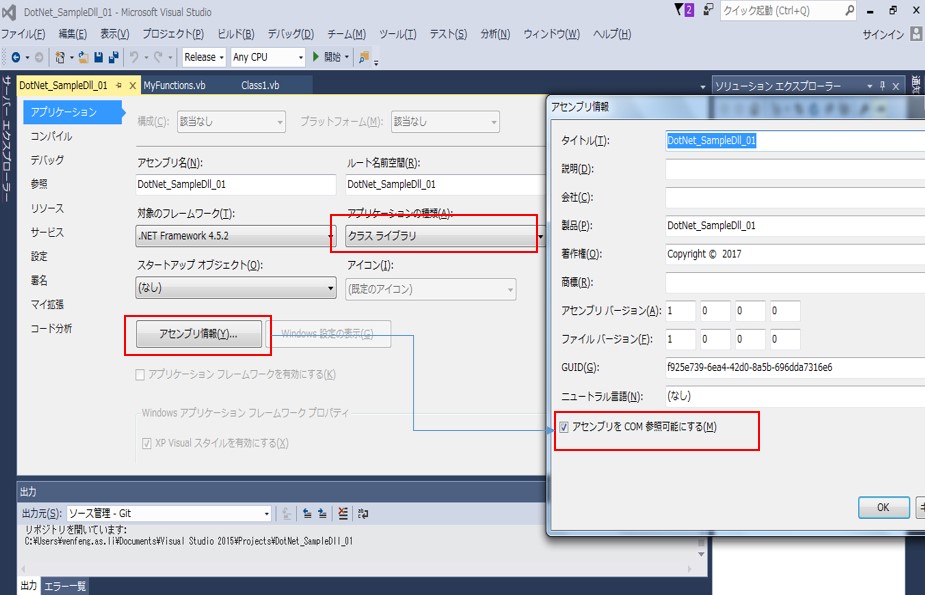Click the Navigate Backward arrow icon
Screen dimensions: 925x595
coord(15,57)
